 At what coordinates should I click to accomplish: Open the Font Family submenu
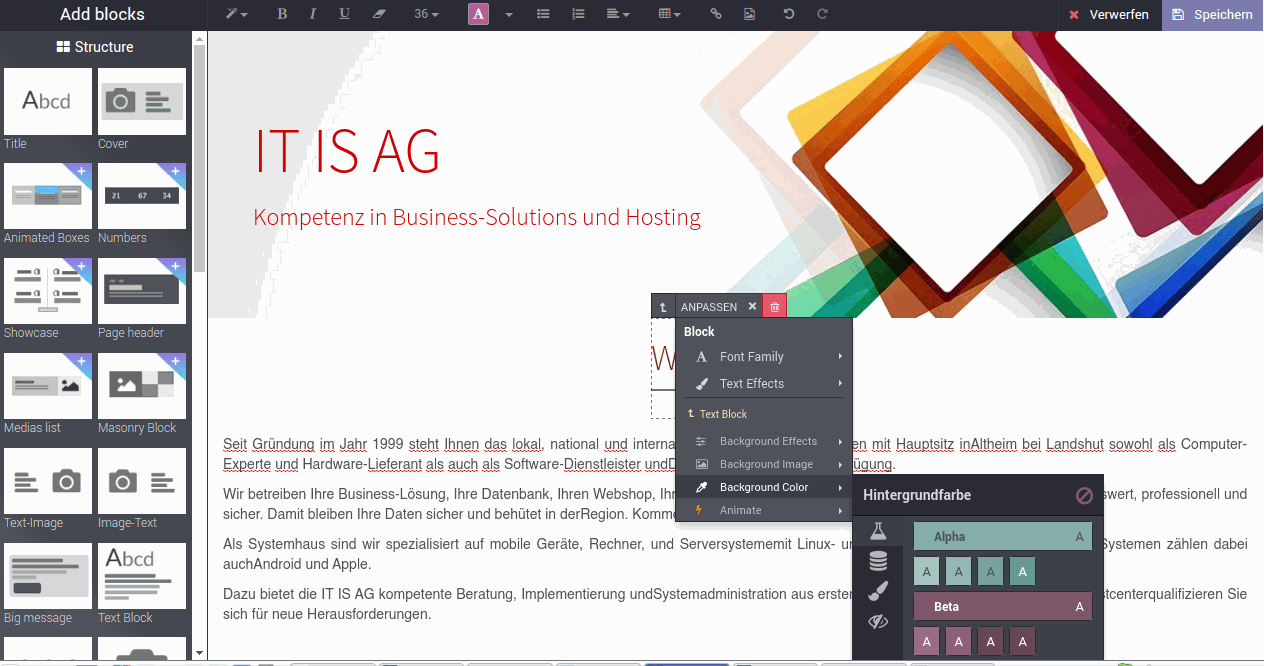pos(764,357)
